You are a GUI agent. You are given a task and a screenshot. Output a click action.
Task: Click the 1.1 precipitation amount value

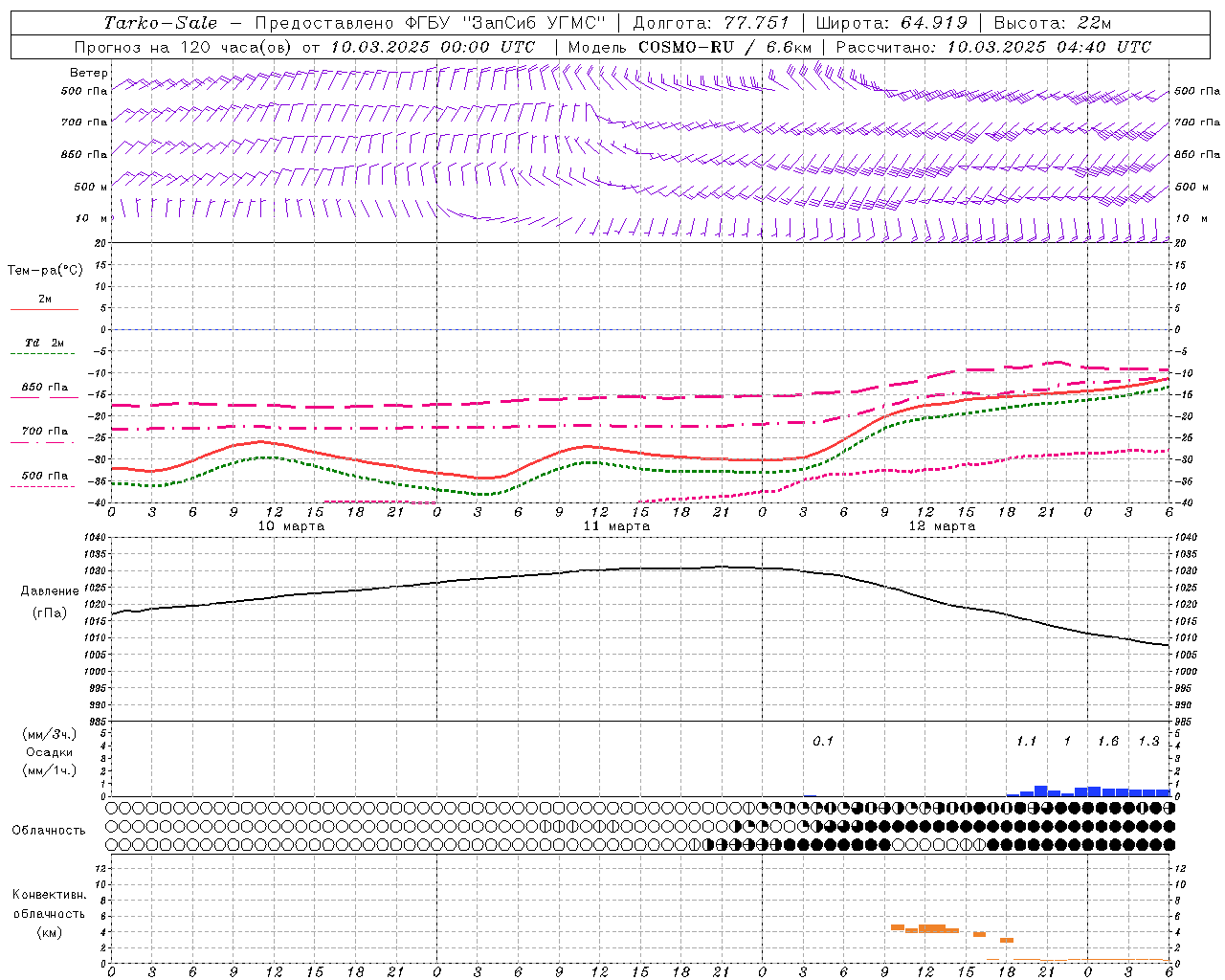(x=1026, y=741)
